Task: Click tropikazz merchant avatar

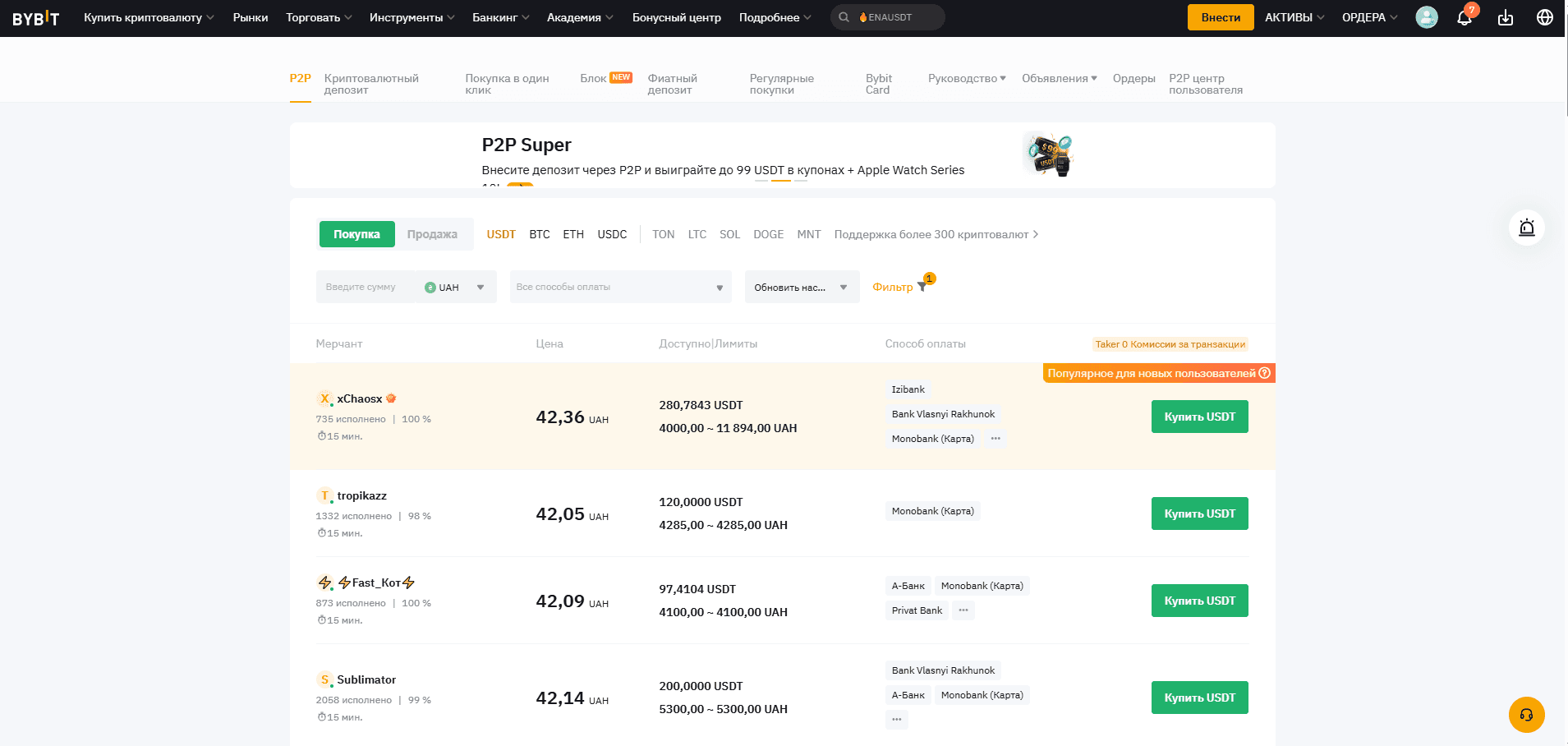Action: (324, 495)
